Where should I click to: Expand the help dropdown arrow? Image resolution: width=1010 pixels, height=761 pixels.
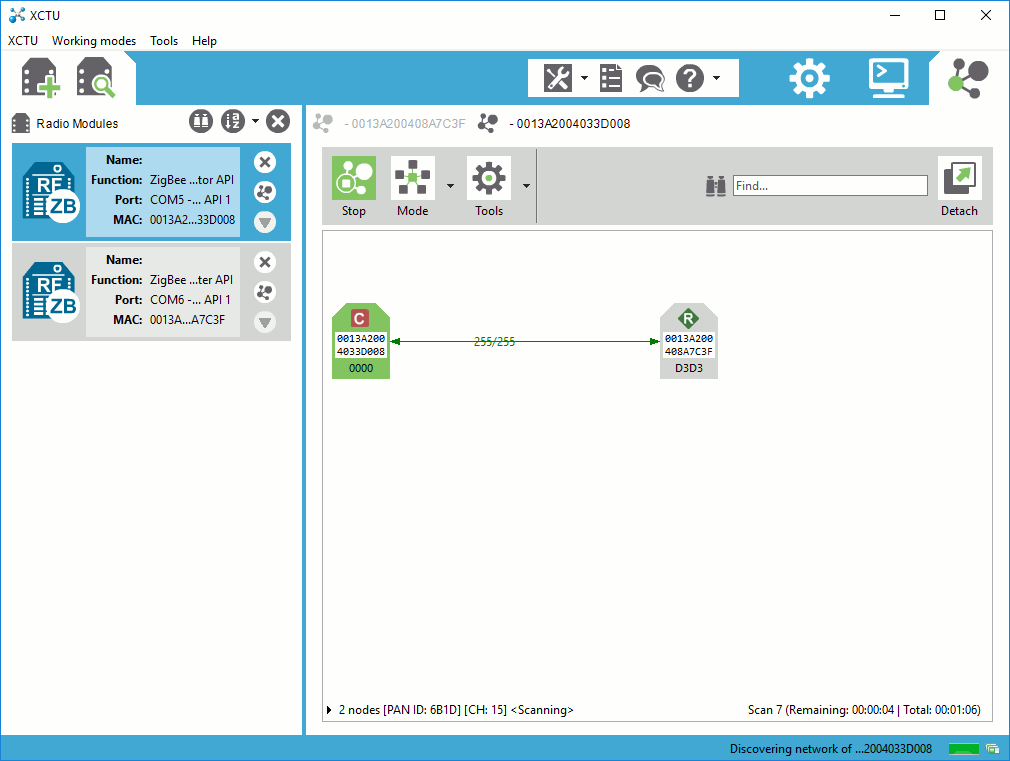(716, 78)
